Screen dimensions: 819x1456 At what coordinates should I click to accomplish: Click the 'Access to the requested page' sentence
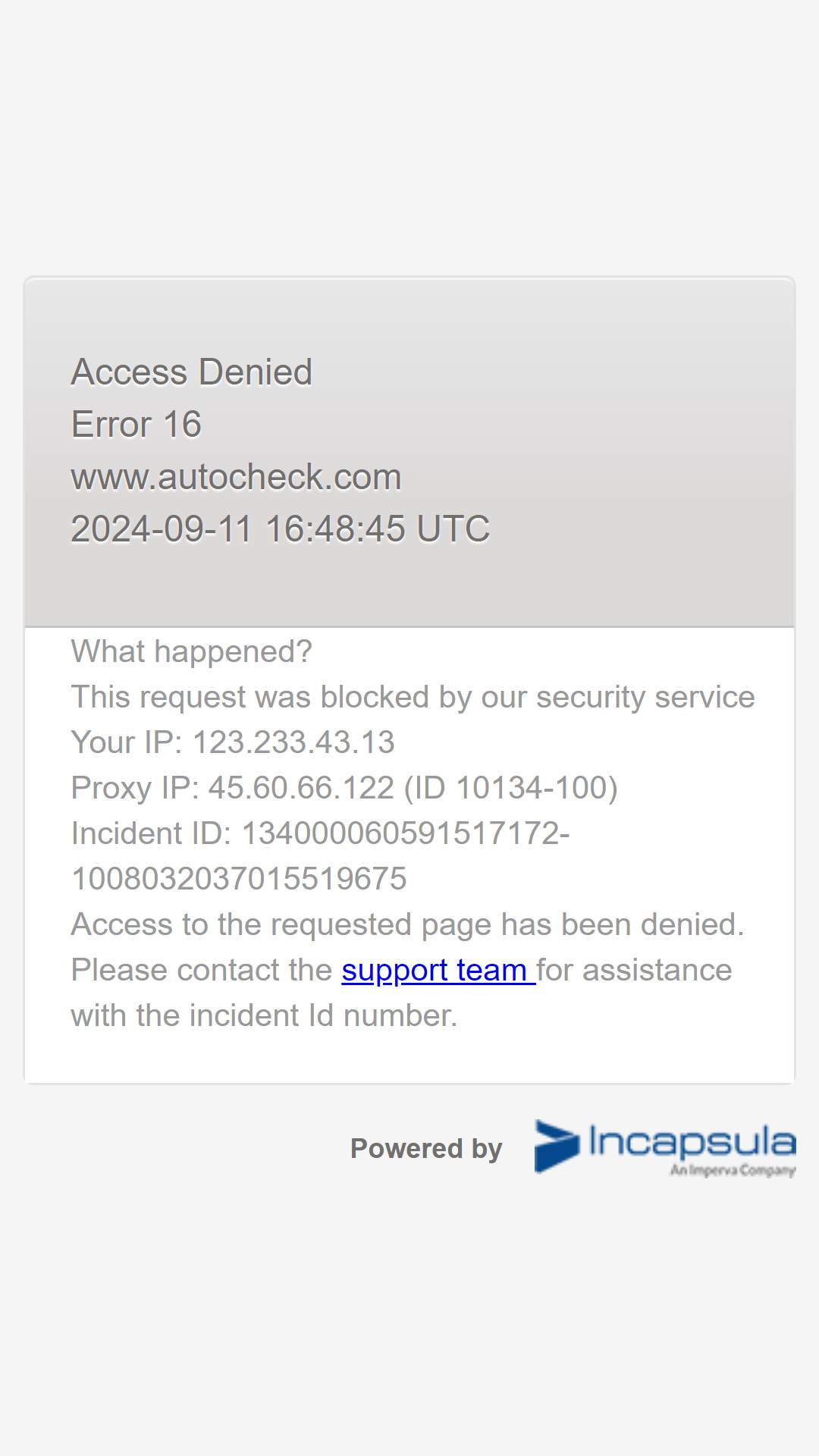[x=408, y=924]
